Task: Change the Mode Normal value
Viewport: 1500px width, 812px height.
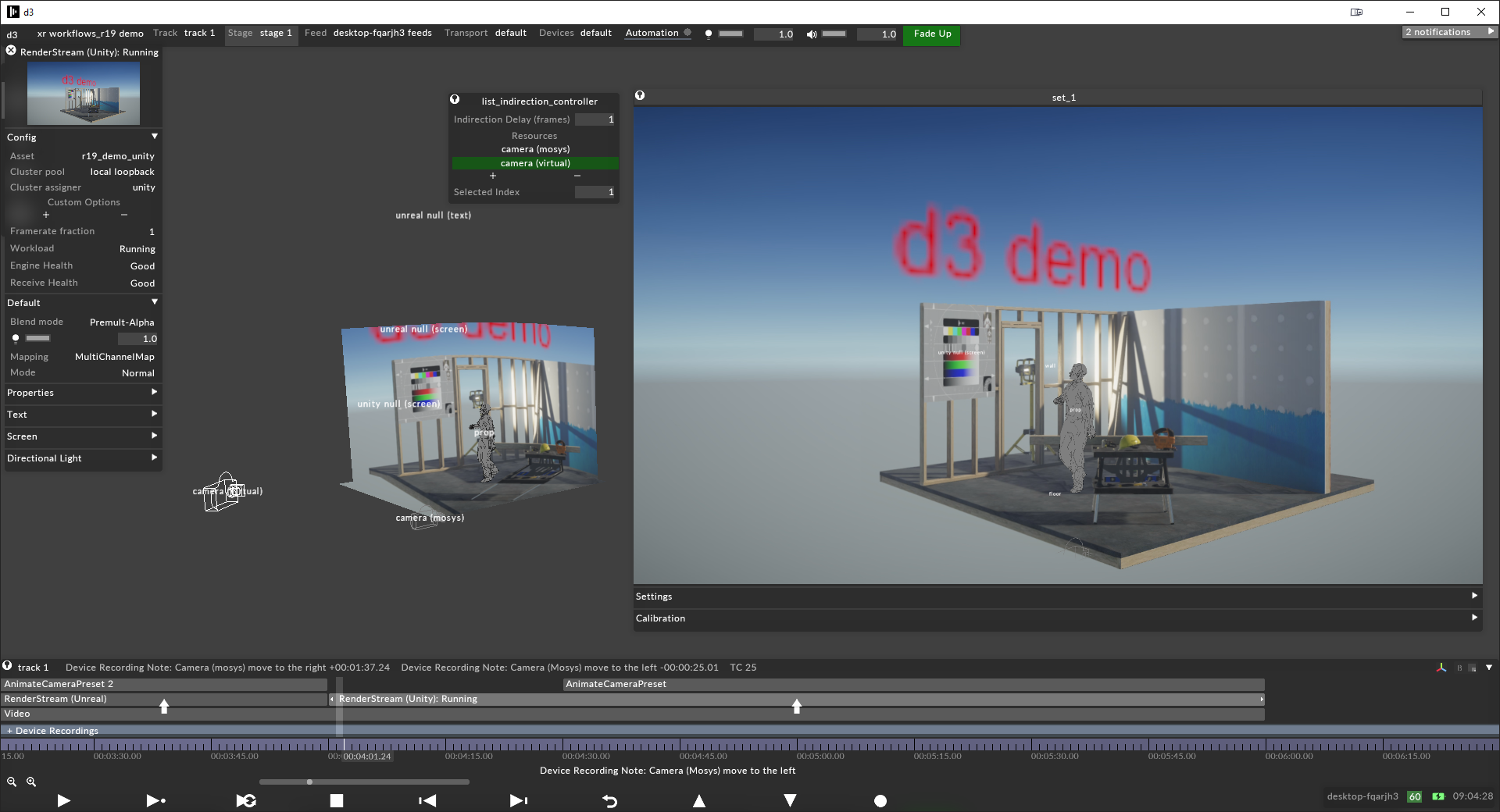Action: click(x=137, y=373)
